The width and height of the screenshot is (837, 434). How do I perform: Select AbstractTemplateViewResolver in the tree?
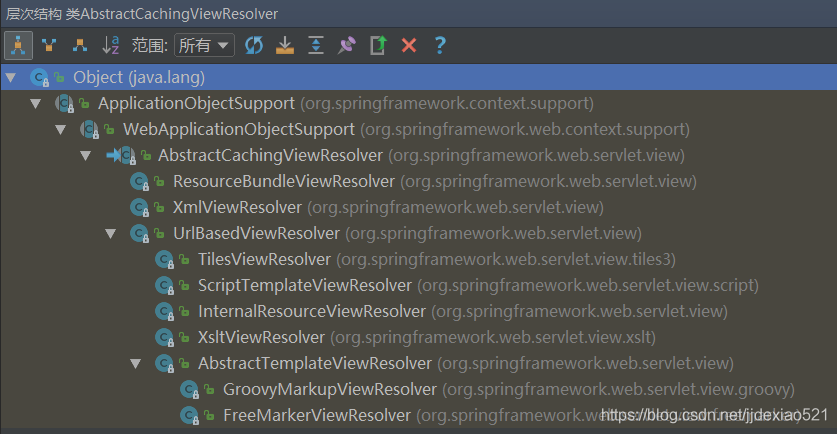click(x=314, y=364)
